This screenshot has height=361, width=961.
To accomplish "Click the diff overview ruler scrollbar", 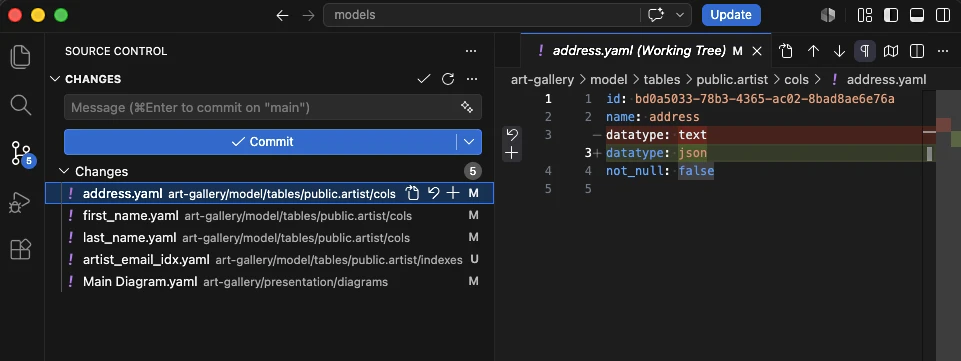I will 948,225.
